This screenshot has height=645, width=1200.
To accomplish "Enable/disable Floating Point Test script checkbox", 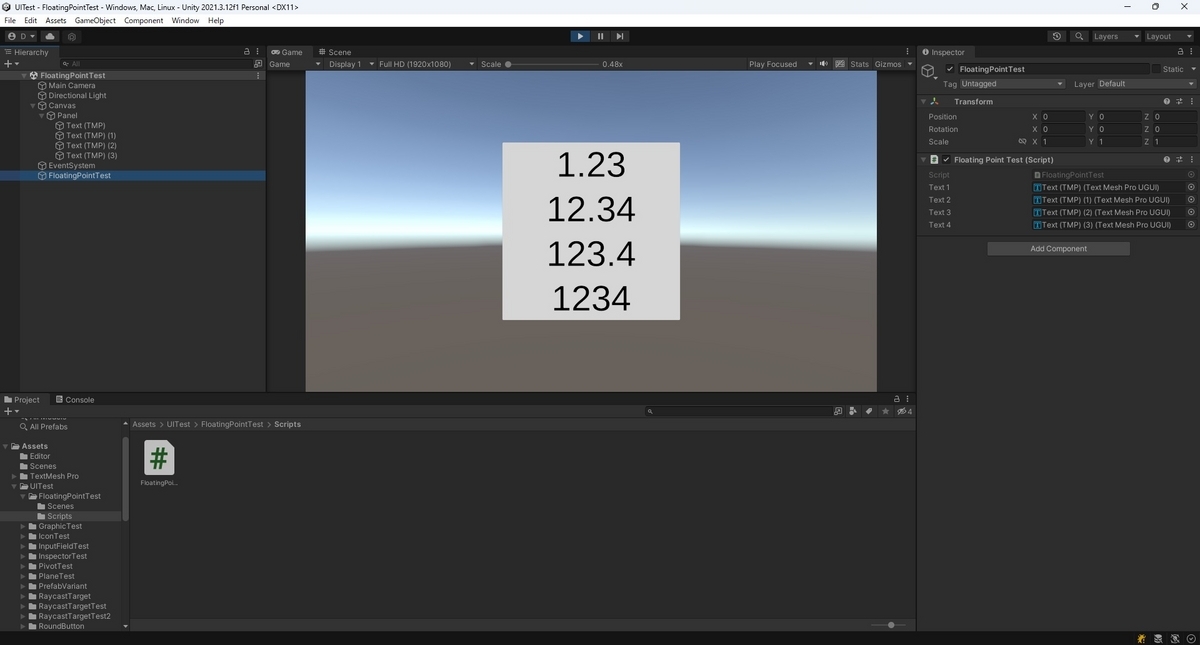I will pos(946,160).
